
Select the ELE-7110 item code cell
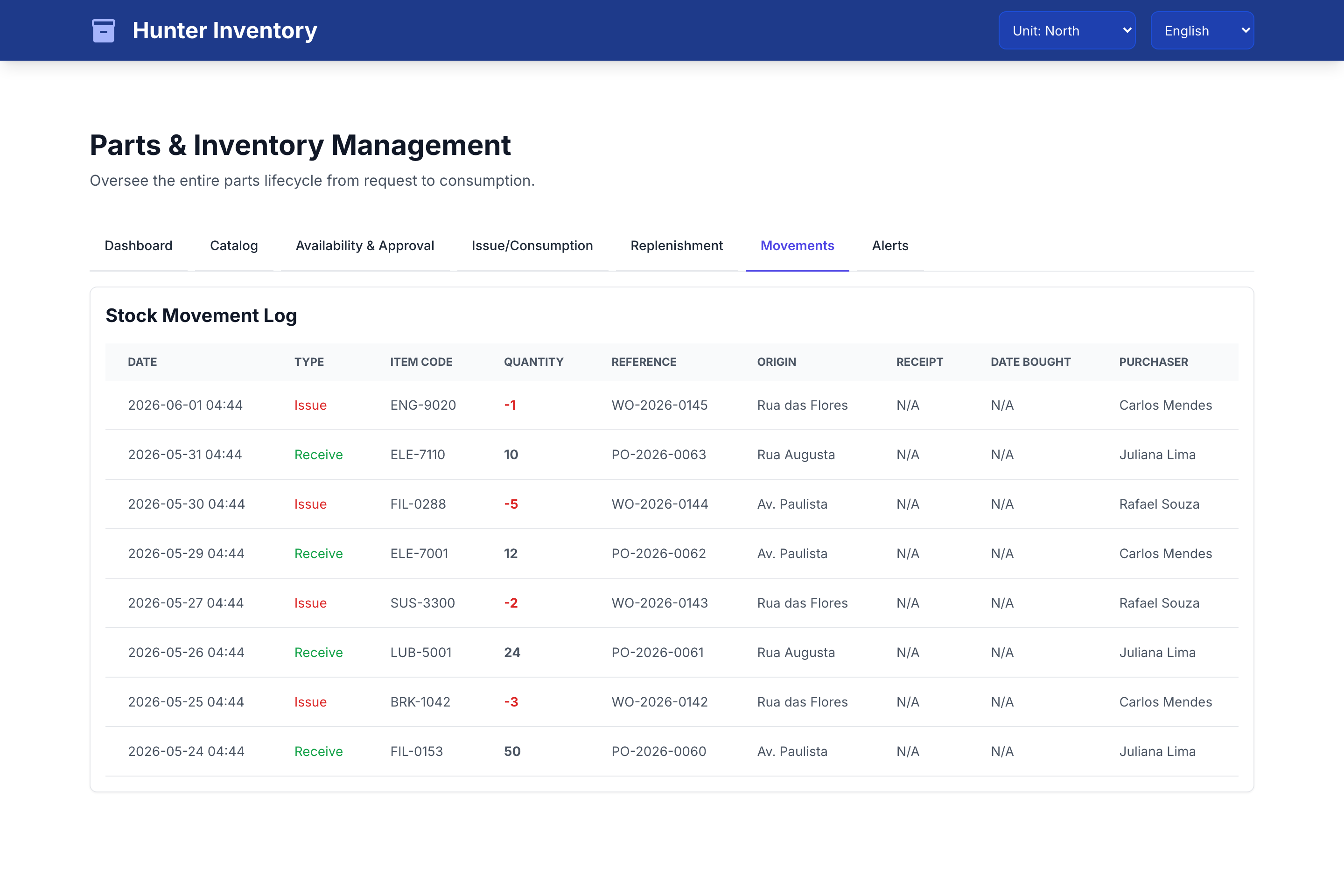point(417,455)
